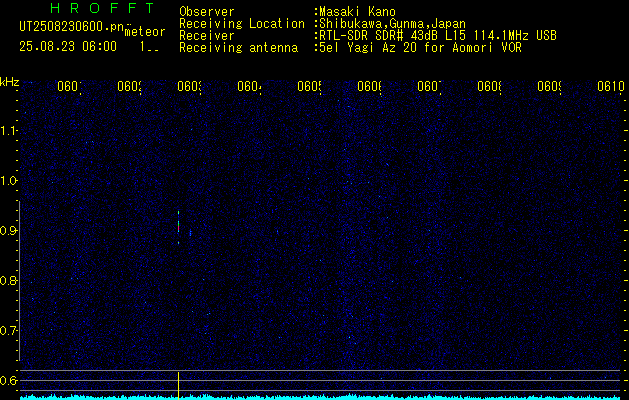Click the kHz axis unit label
The height and width of the screenshot is (400, 629).
(x=9, y=82)
